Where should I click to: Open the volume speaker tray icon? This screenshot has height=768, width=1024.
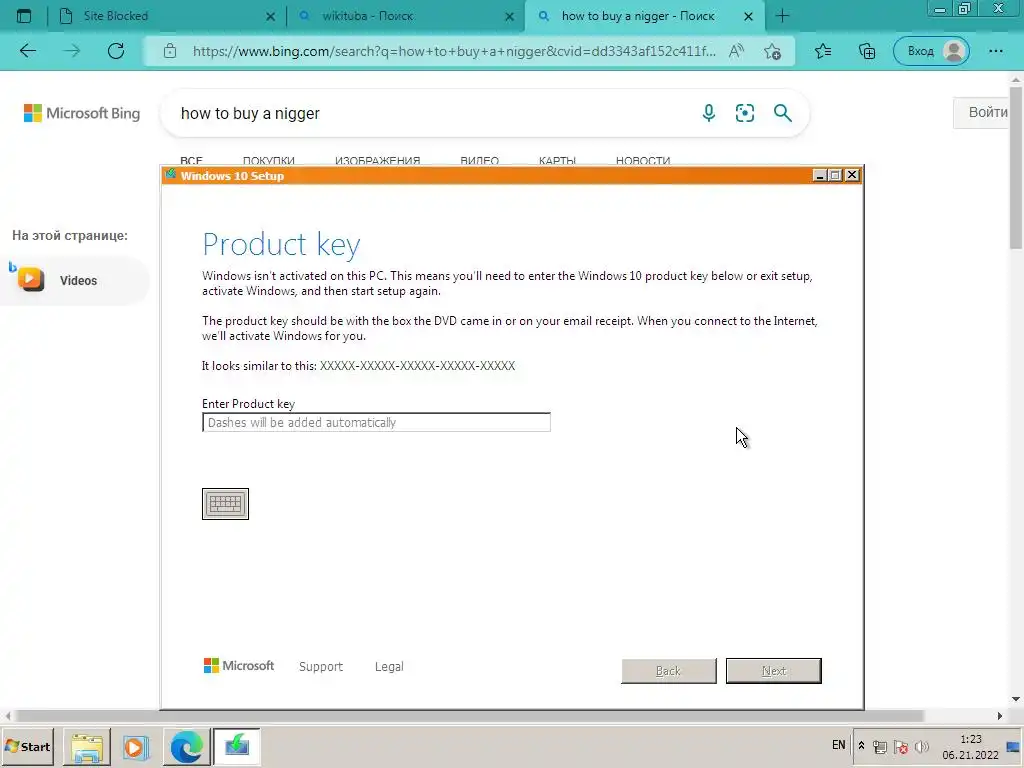click(x=922, y=746)
